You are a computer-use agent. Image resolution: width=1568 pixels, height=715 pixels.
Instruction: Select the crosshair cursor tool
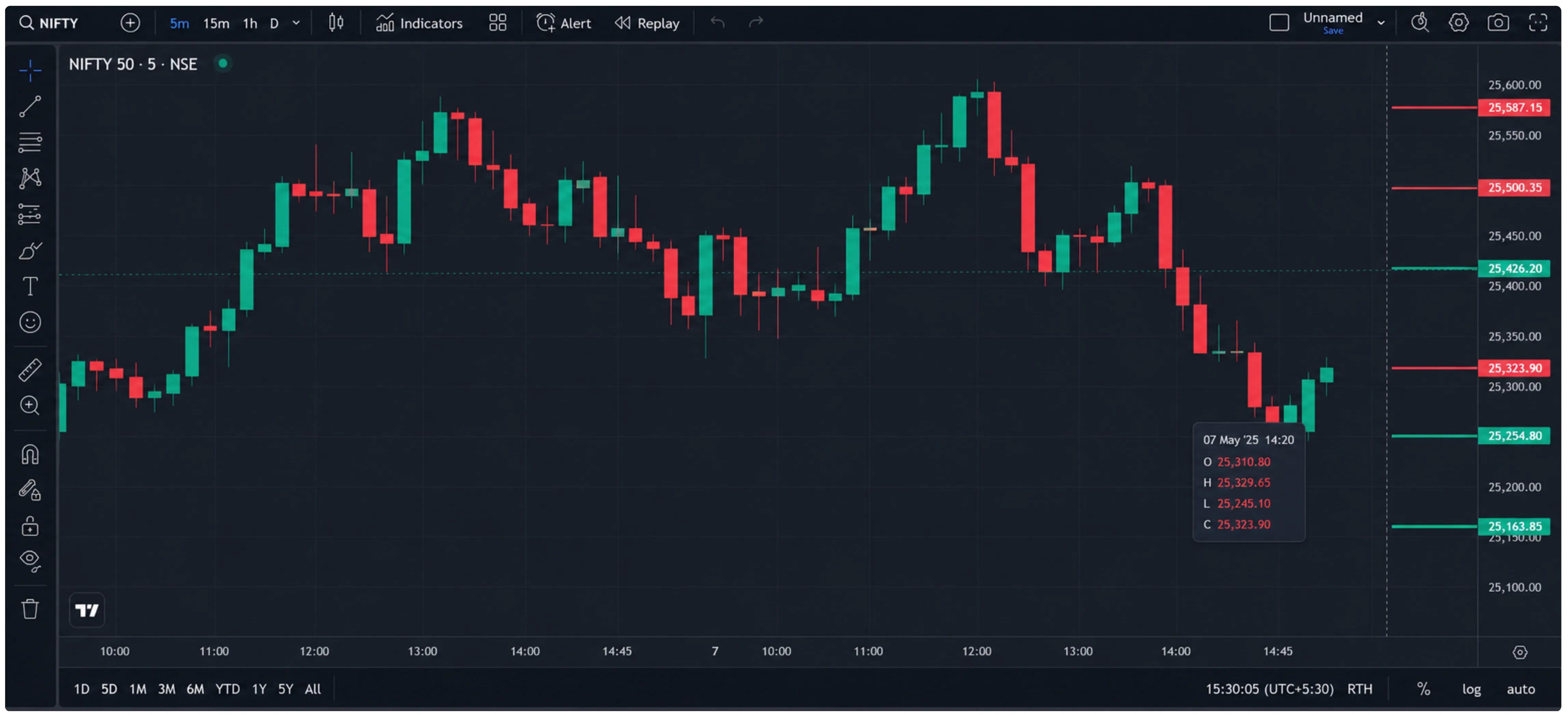[x=30, y=71]
